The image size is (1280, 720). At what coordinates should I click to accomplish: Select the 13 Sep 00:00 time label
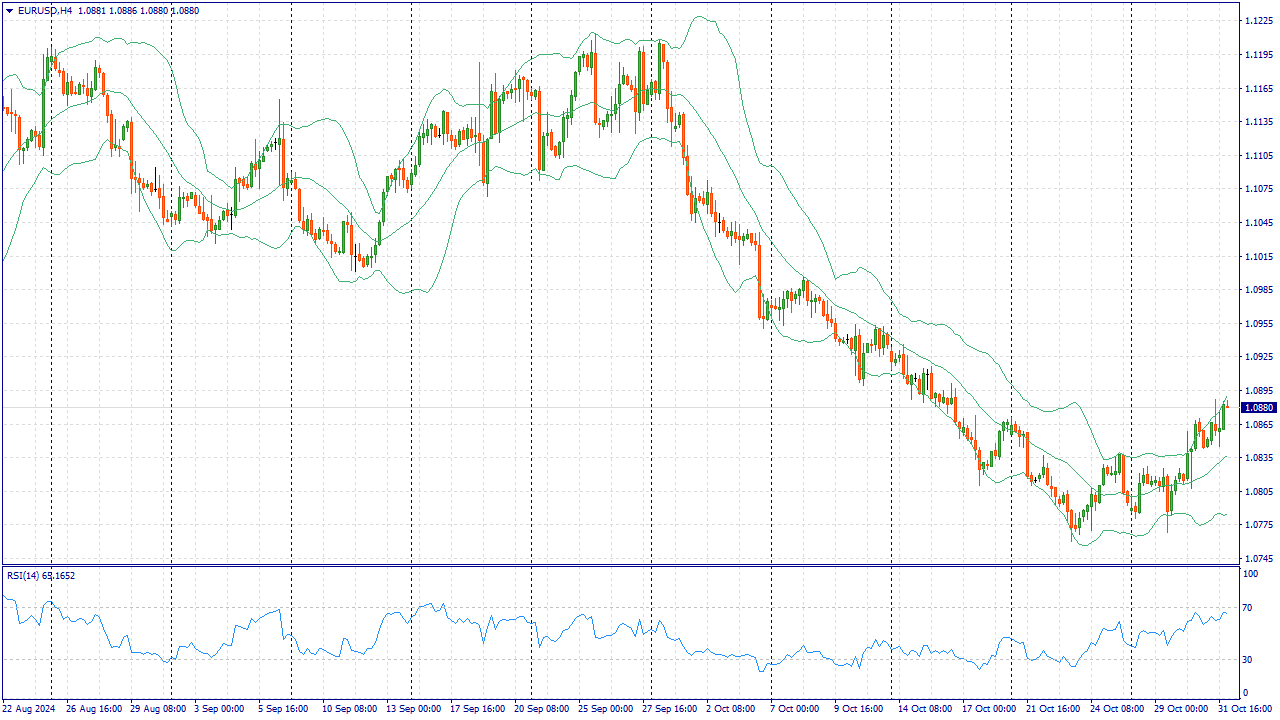coord(413,708)
